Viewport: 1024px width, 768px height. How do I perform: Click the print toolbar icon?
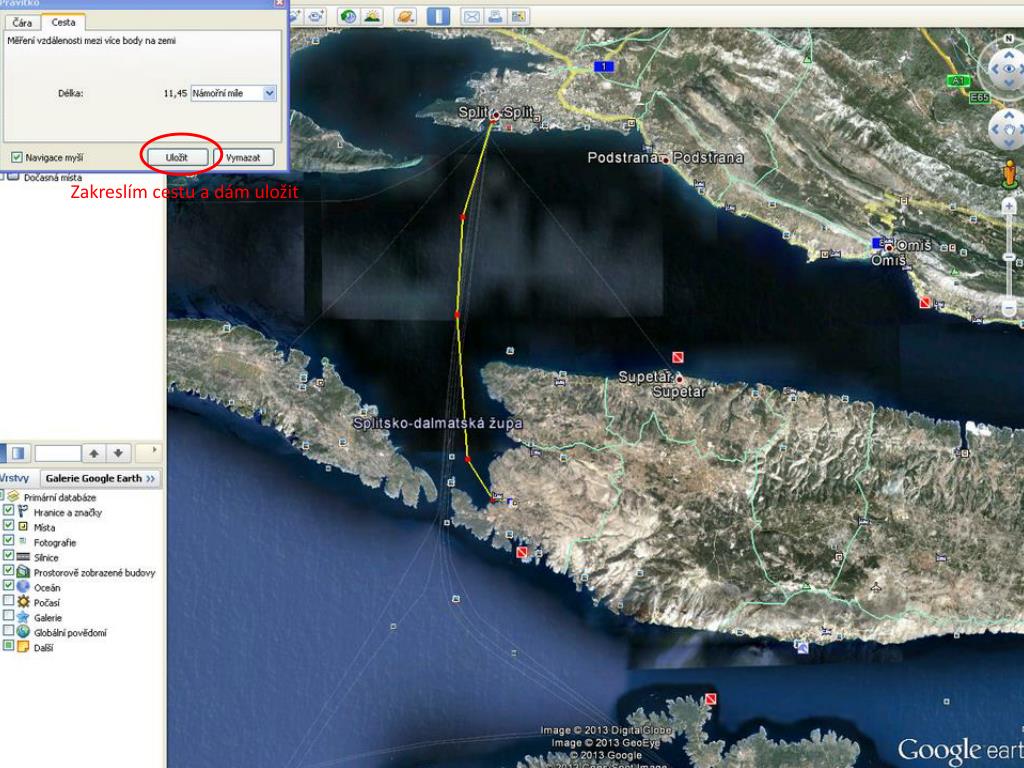tap(496, 16)
